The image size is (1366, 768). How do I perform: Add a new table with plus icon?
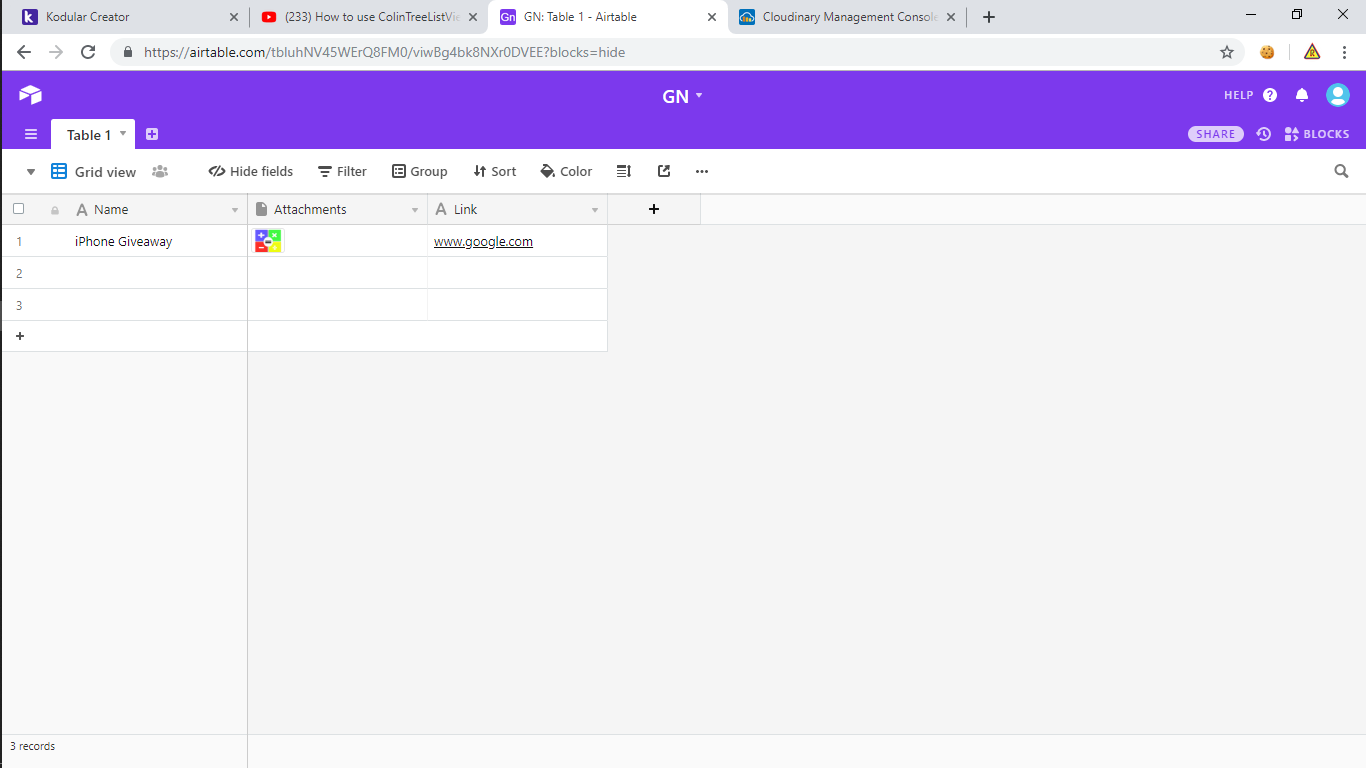(152, 134)
